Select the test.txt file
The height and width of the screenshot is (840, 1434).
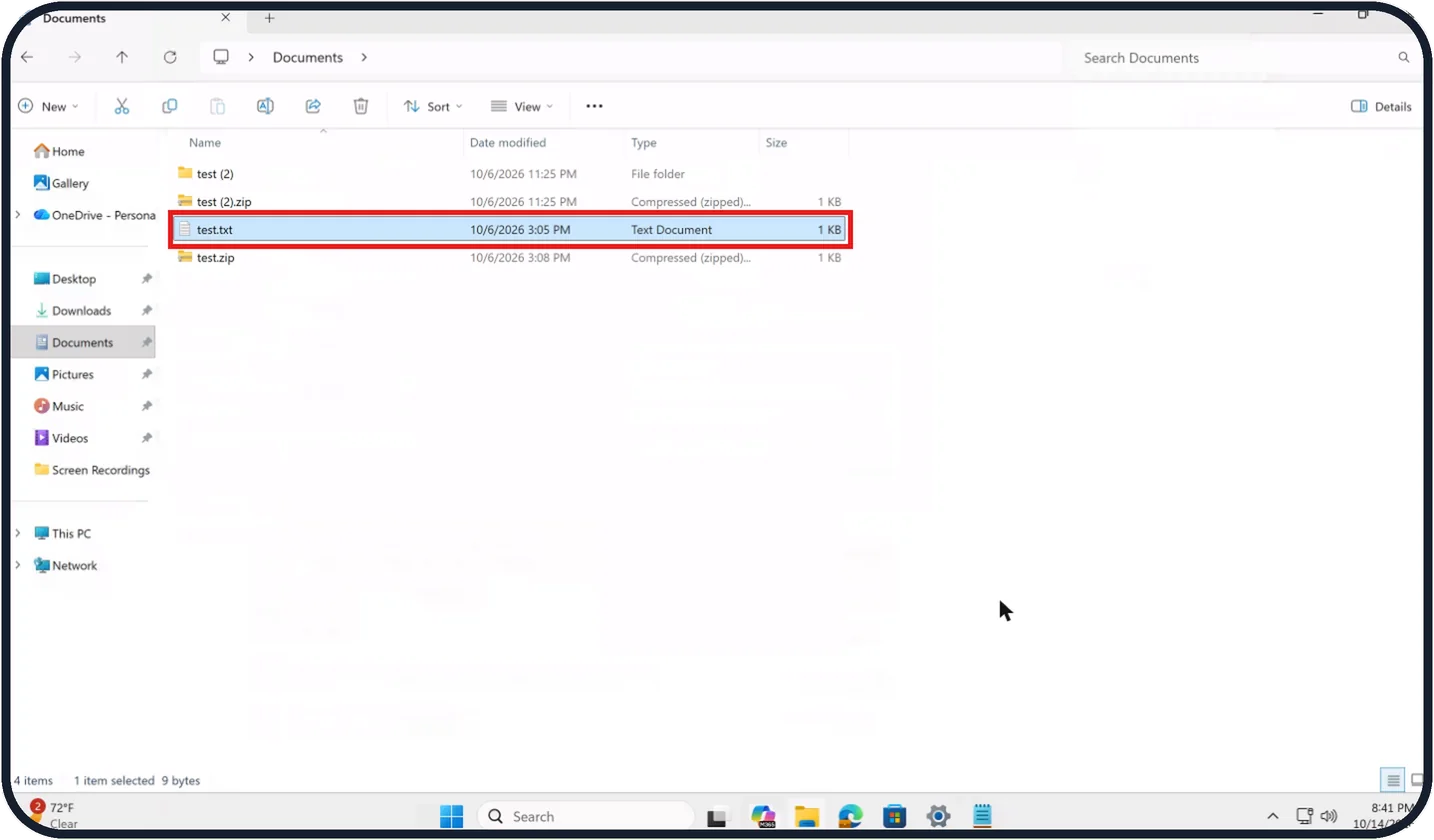(510, 230)
